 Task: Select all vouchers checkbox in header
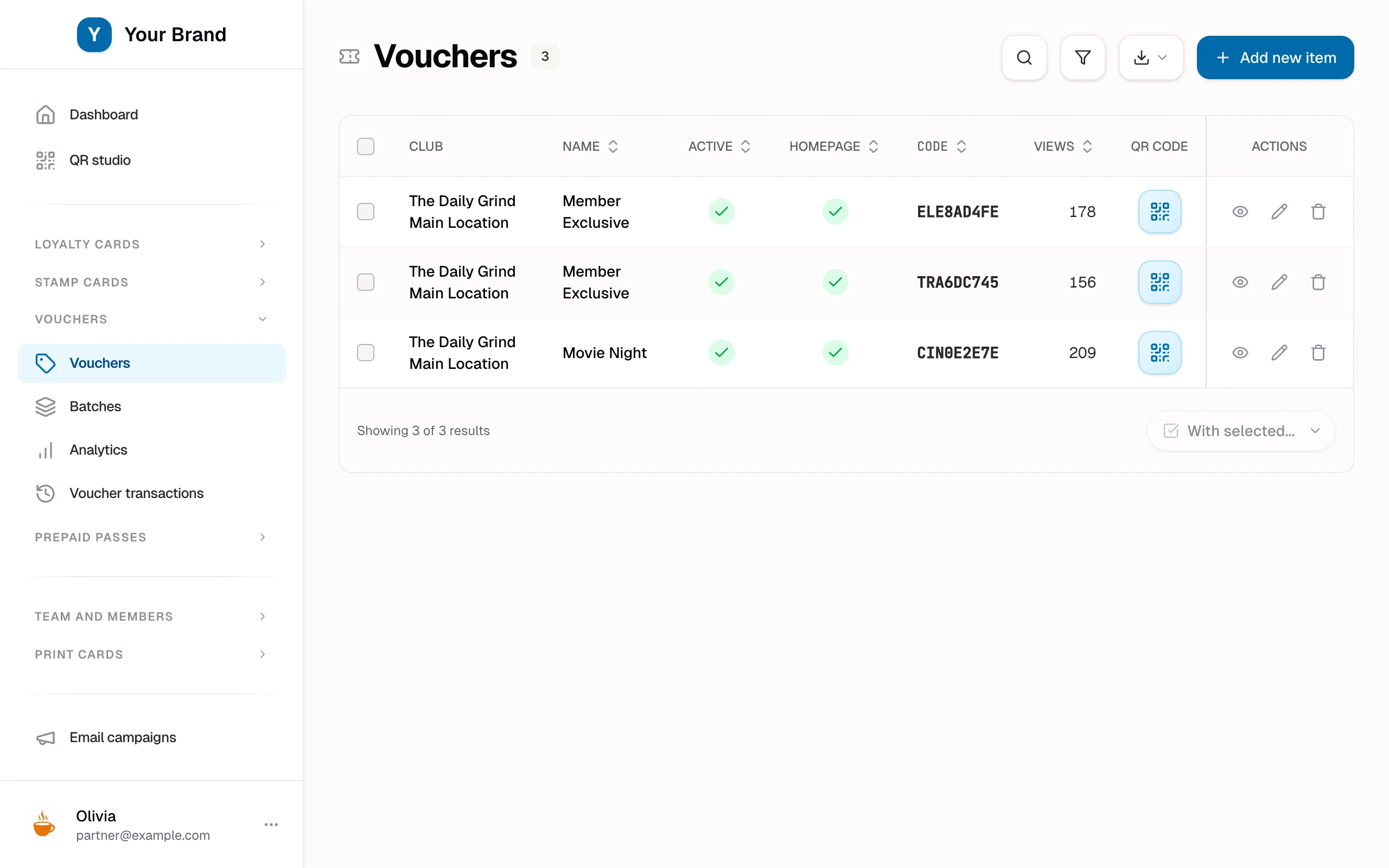pos(366,146)
